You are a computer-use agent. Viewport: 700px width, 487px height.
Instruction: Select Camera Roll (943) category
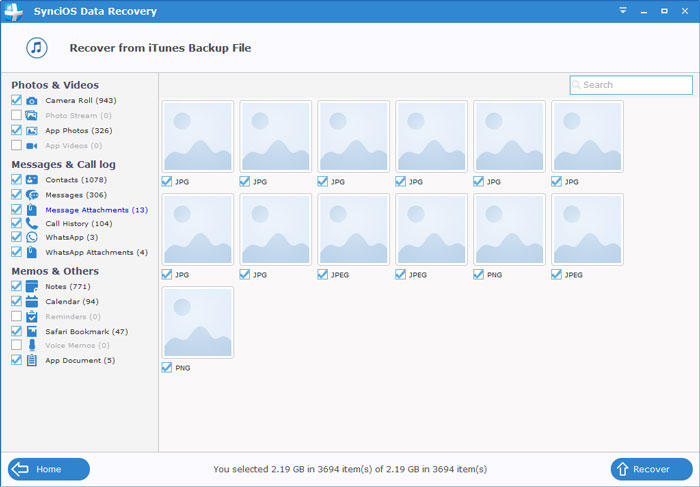tap(81, 100)
